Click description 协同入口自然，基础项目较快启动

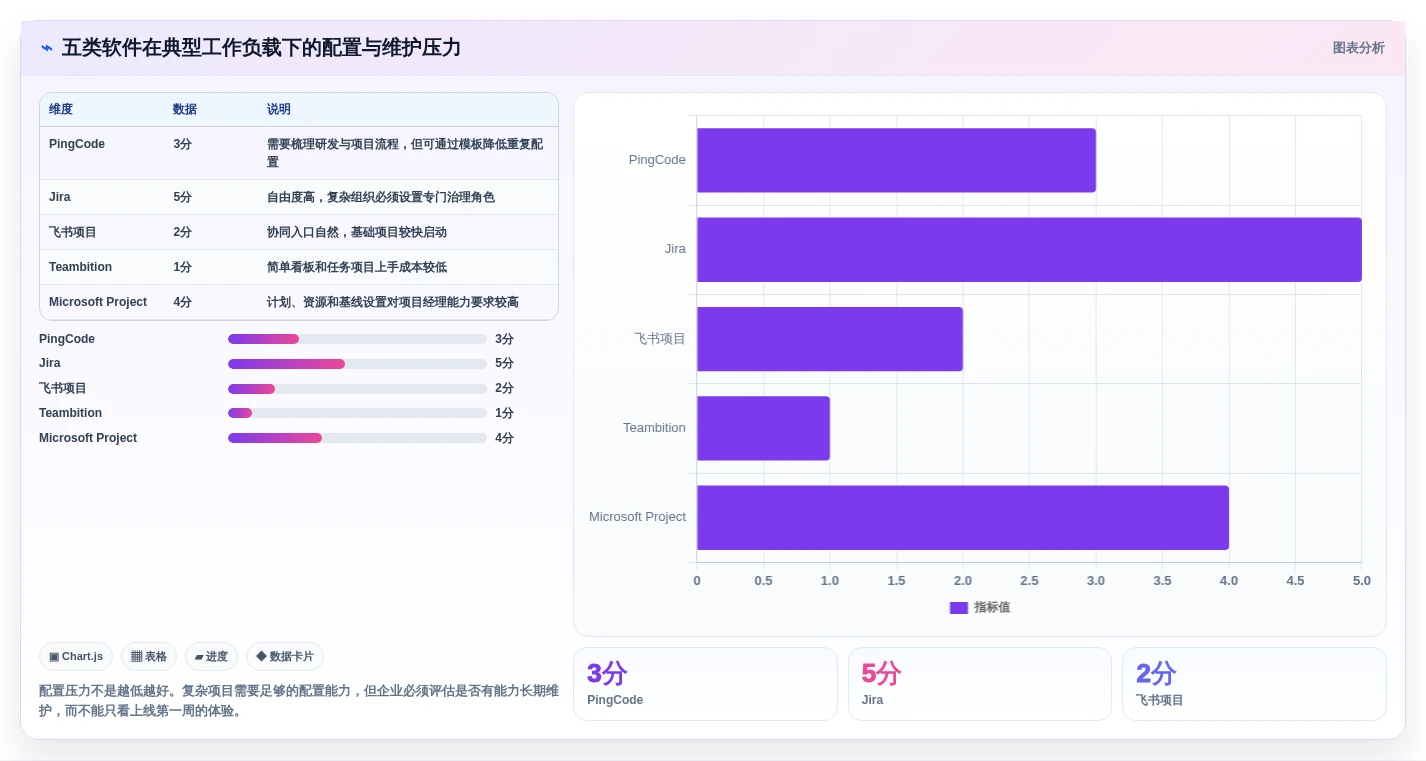click(x=357, y=232)
